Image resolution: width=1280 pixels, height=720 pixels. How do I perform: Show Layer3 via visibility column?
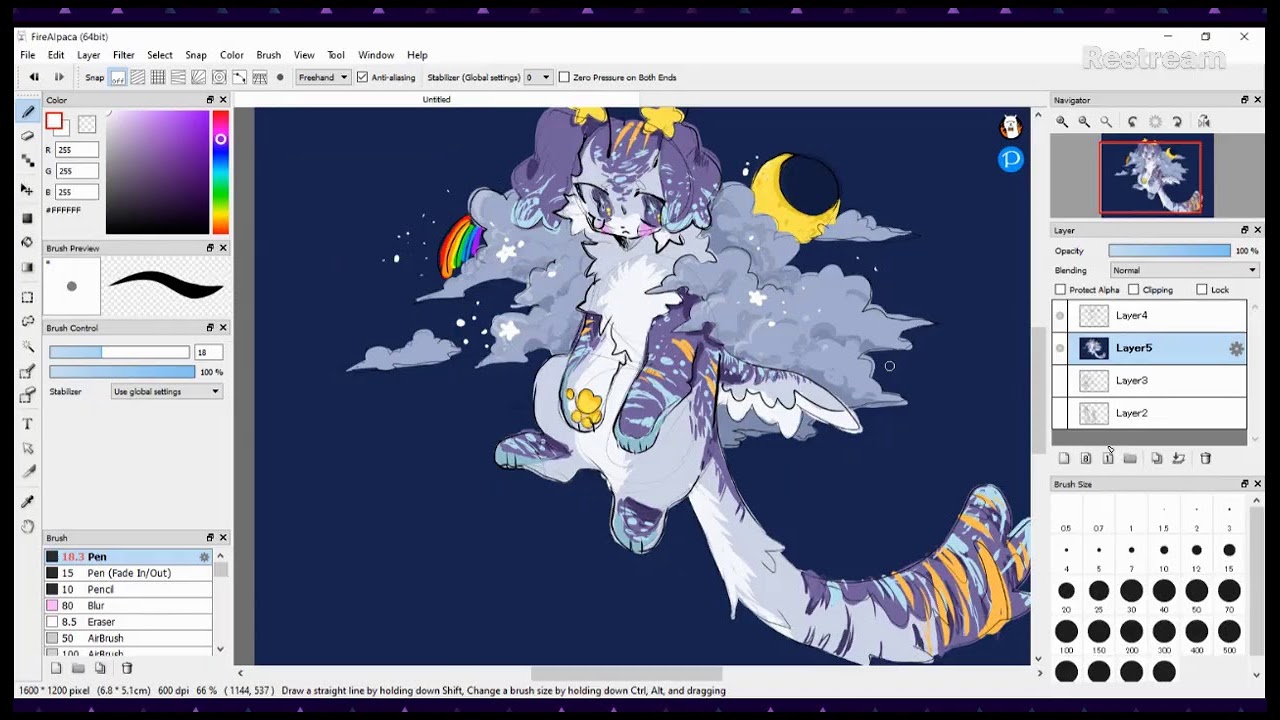click(1060, 381)
